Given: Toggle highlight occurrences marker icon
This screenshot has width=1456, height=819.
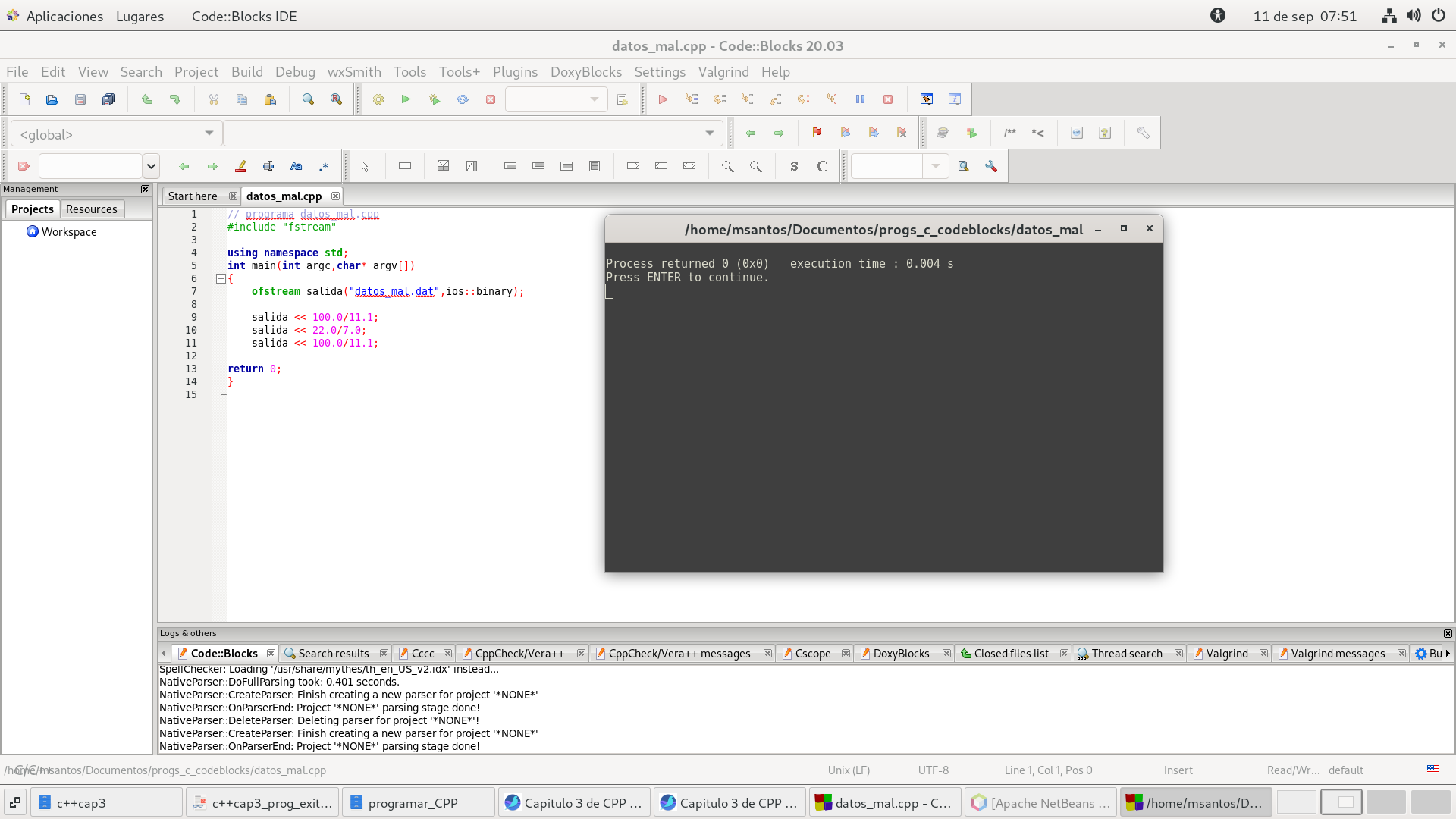Looking at the screenshot, I should (240, 166).
